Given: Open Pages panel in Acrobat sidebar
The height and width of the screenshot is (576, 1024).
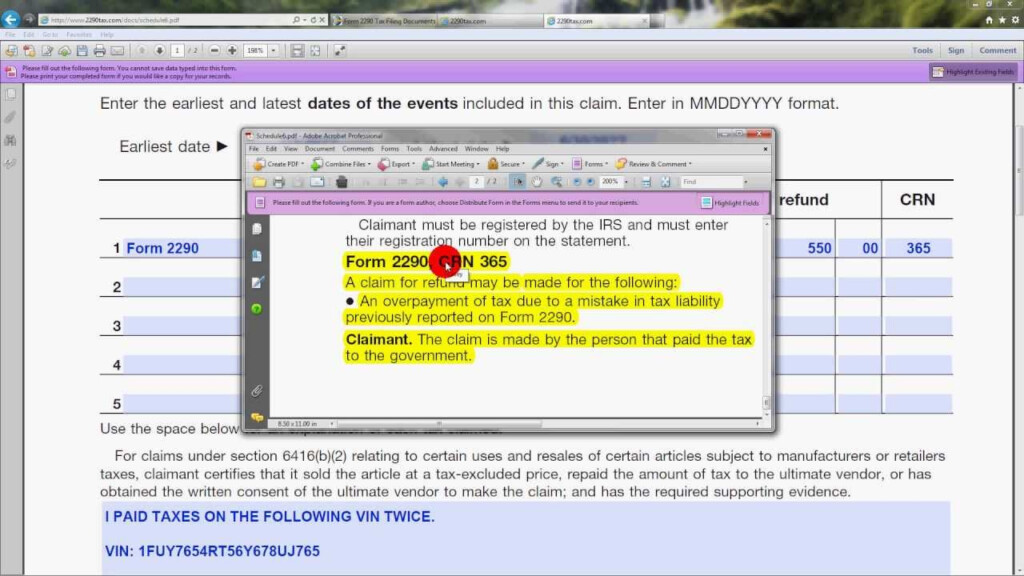Looking at the screenshot, I should click(257, 229).
